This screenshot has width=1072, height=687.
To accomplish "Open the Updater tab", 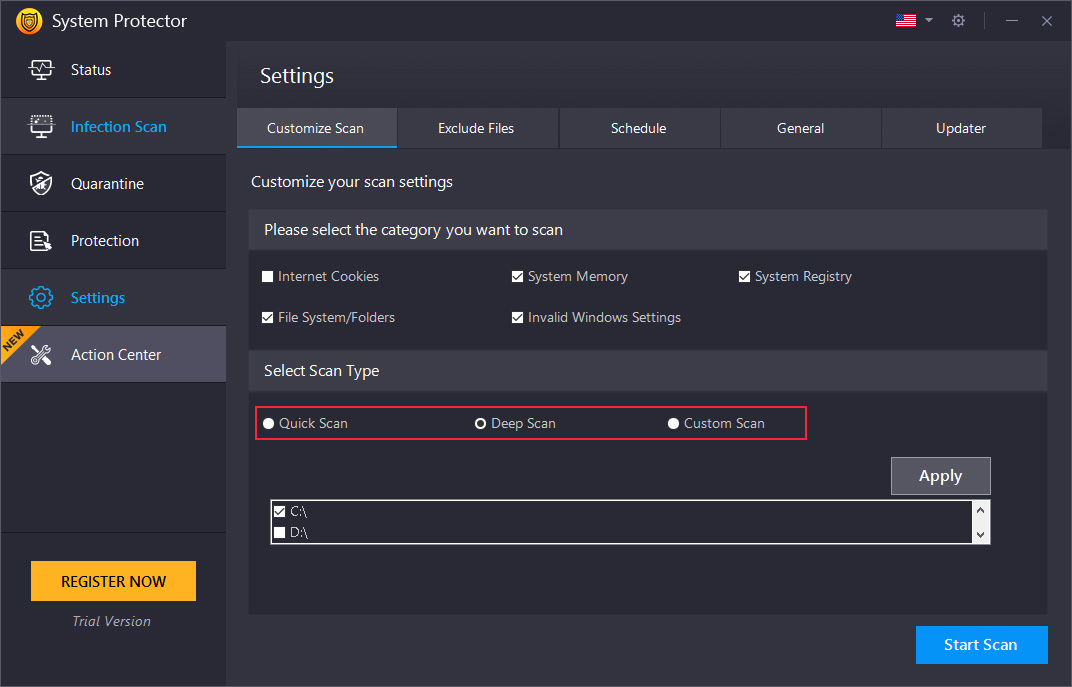I will tap(961, 128).
